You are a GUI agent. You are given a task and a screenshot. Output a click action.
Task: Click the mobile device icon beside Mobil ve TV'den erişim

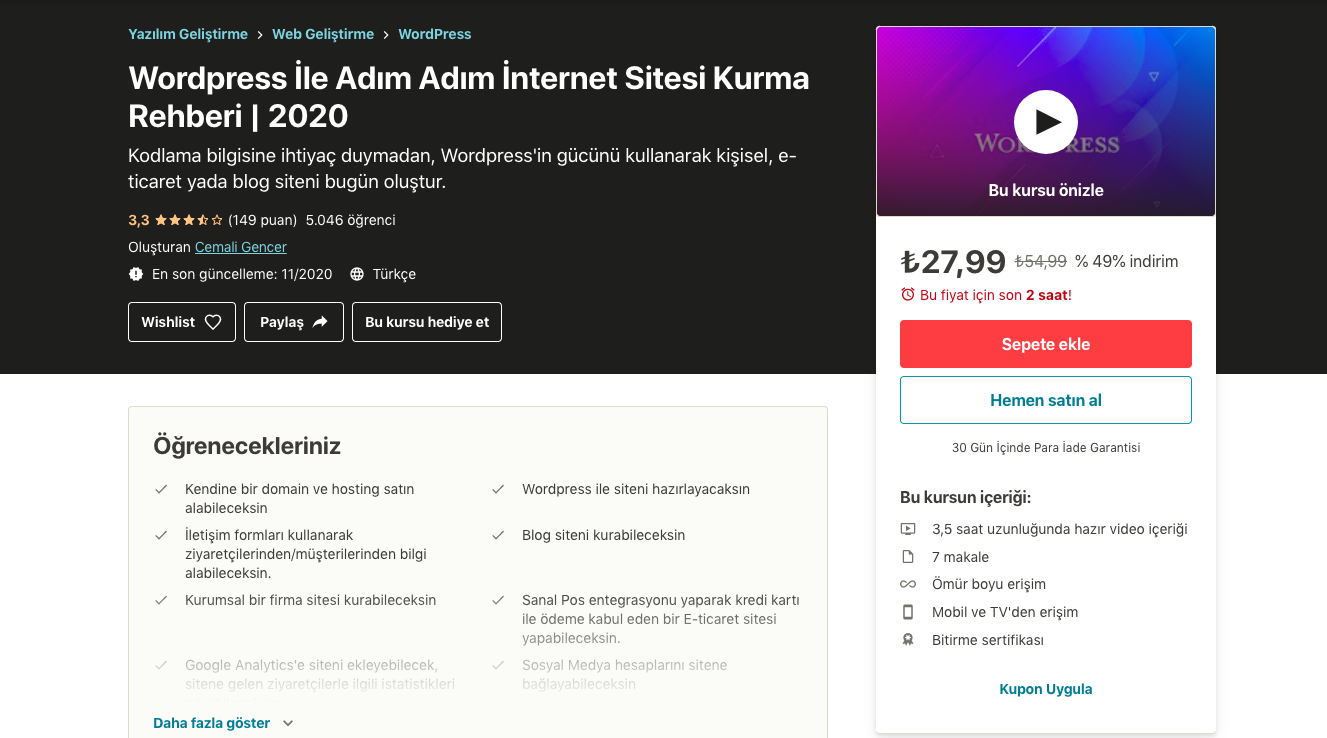click(x=908, y=612)
